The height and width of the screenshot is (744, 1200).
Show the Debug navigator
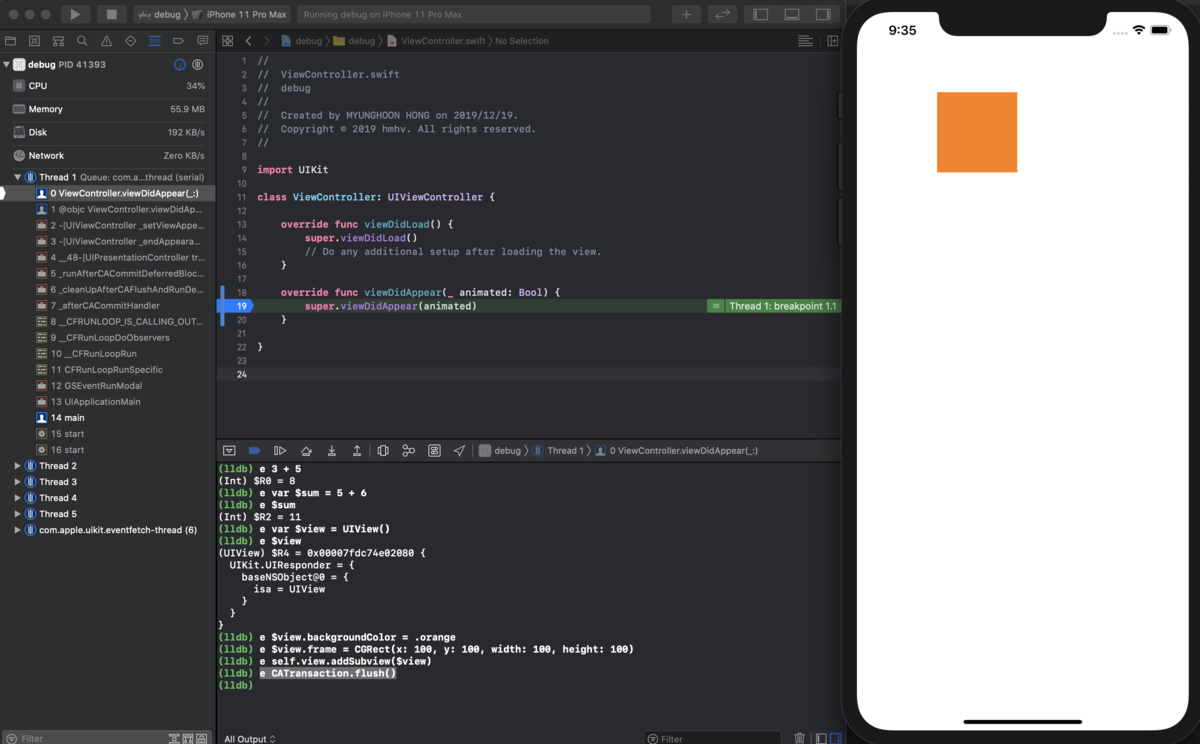[154, 41]
